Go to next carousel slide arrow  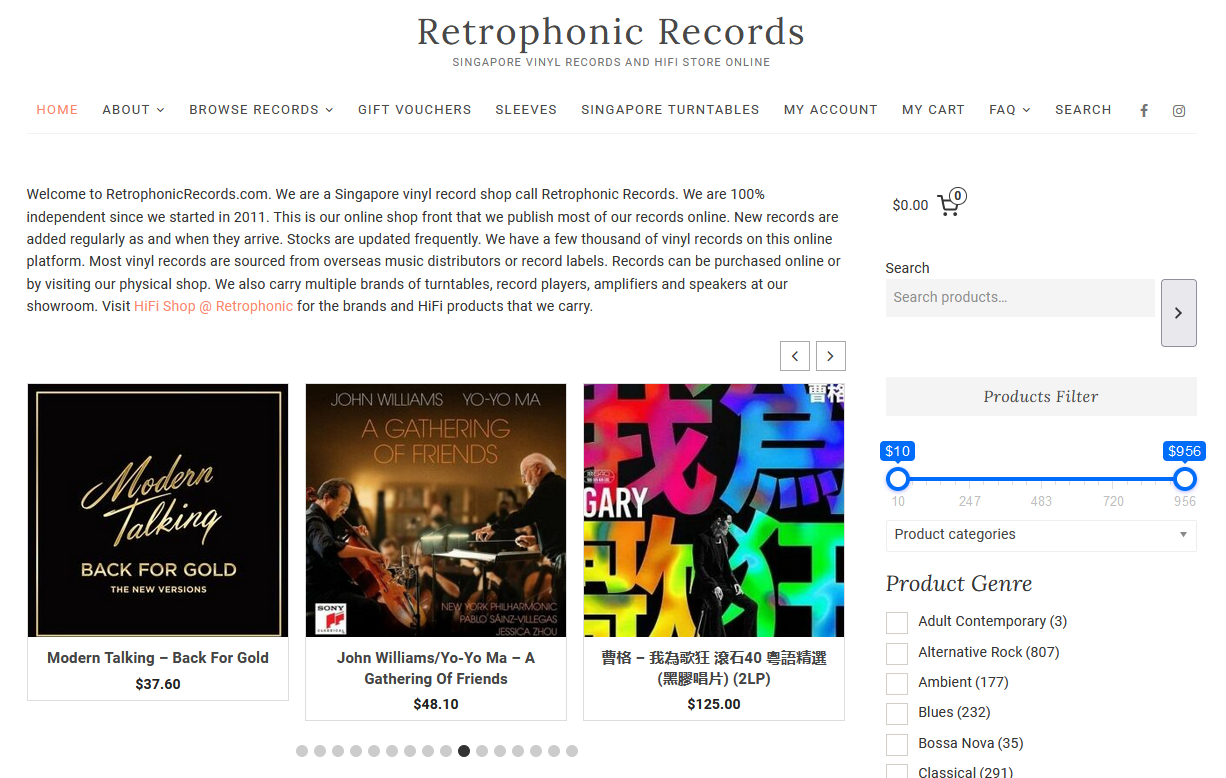click(x=831, y=356)
